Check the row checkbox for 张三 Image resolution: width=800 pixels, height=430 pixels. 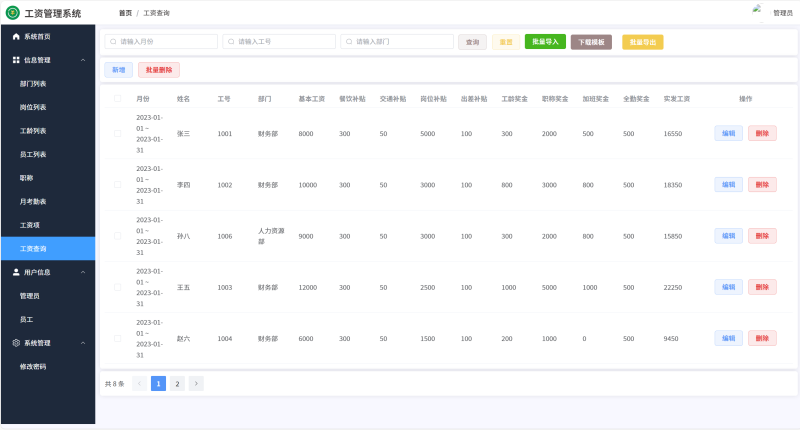click(x=117, y=134)
